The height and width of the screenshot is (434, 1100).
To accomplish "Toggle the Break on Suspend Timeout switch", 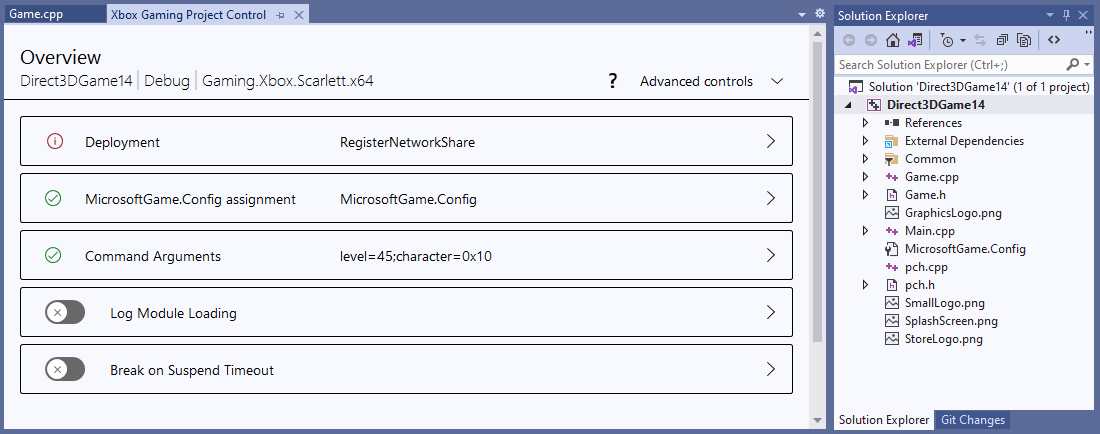I will pos(65,369).
